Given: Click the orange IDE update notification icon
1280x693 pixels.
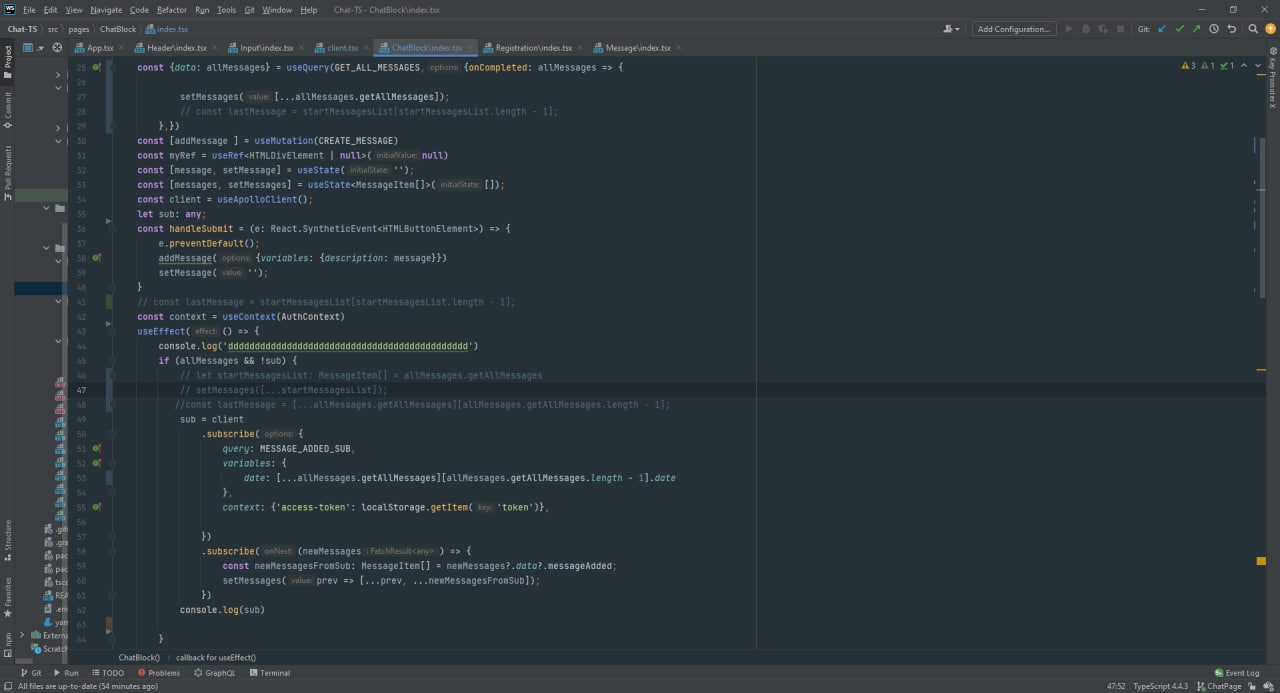Looking at the screenshot, I should 1269,29.
